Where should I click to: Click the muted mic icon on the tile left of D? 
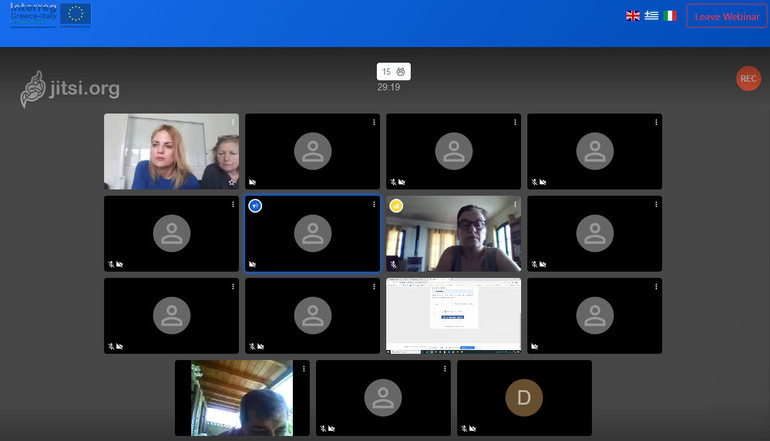[323, 429]
